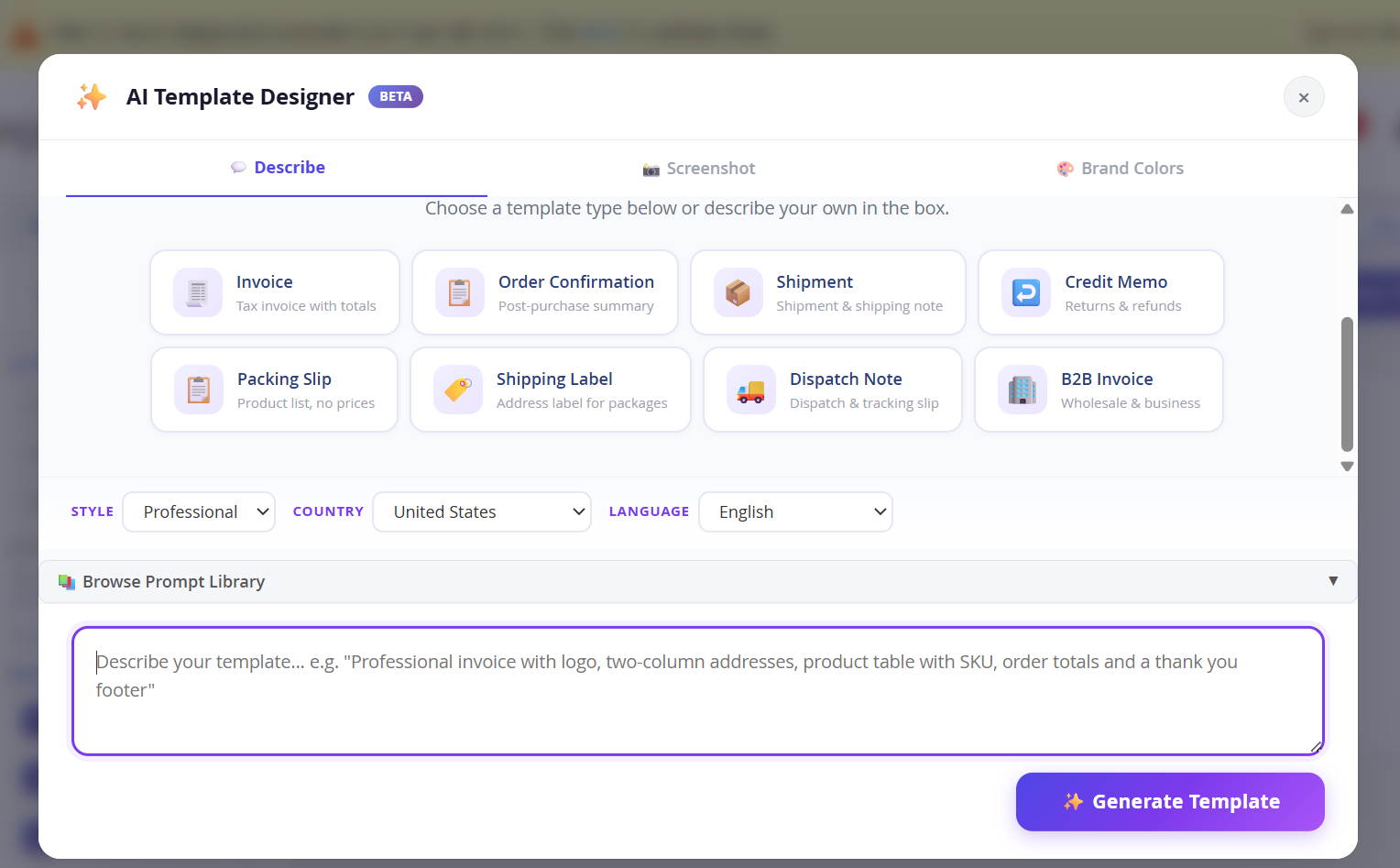1400x868 pixels.
Task: Switch to the Describe tab
Action: pos(277,168)
